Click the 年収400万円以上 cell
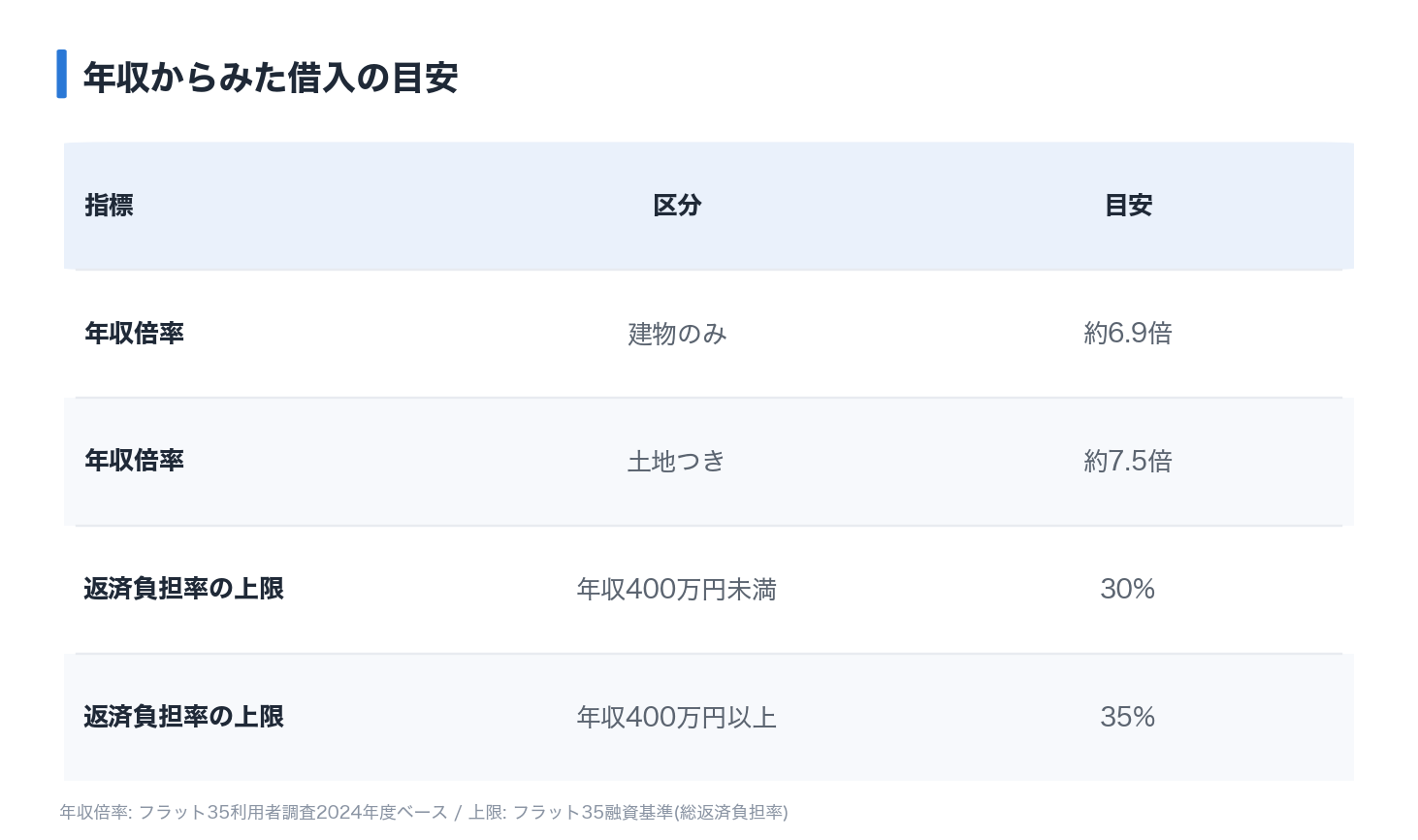 pos(677,717)
